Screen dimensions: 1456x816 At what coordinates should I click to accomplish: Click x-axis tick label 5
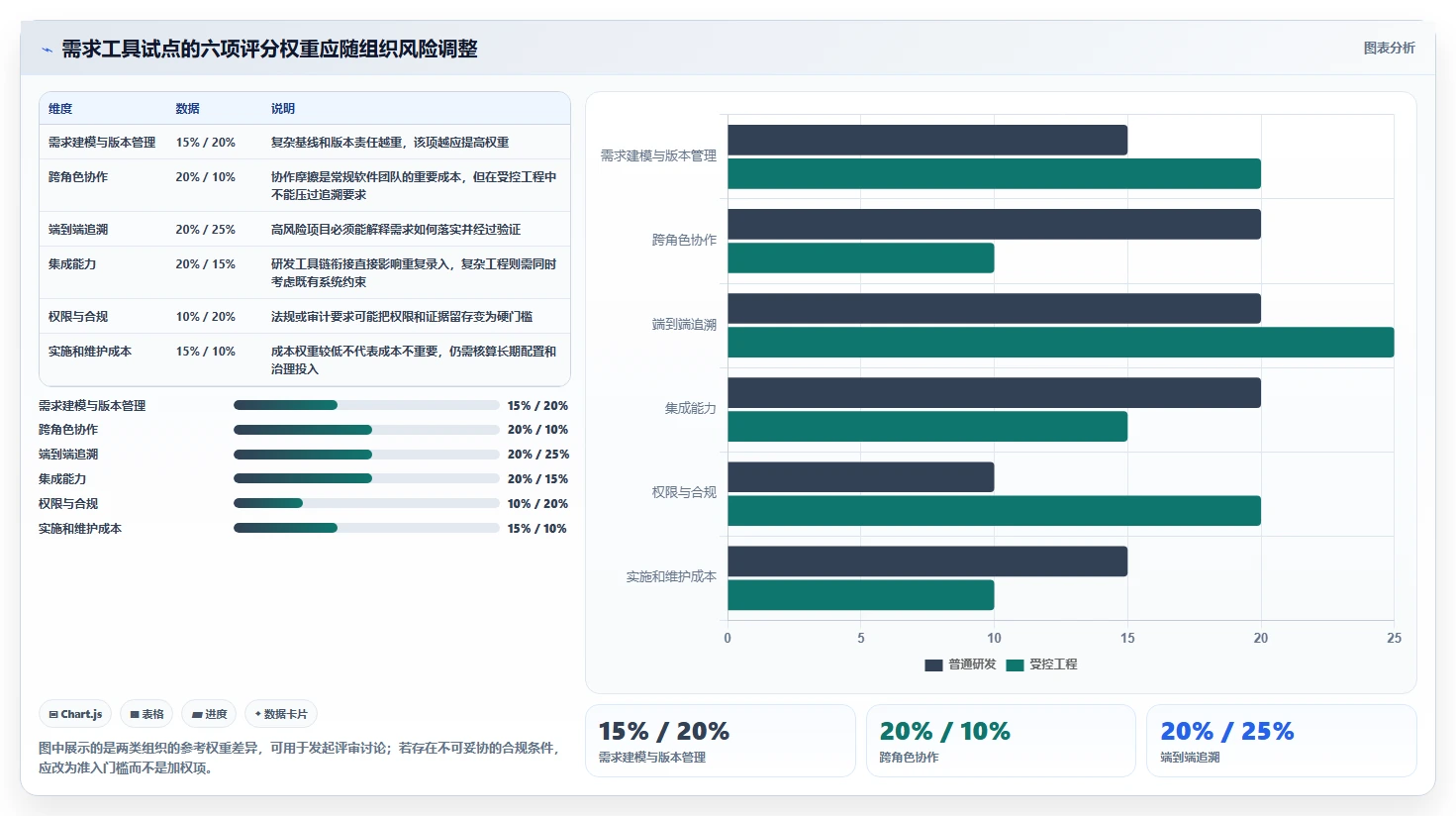pos(861,638)
